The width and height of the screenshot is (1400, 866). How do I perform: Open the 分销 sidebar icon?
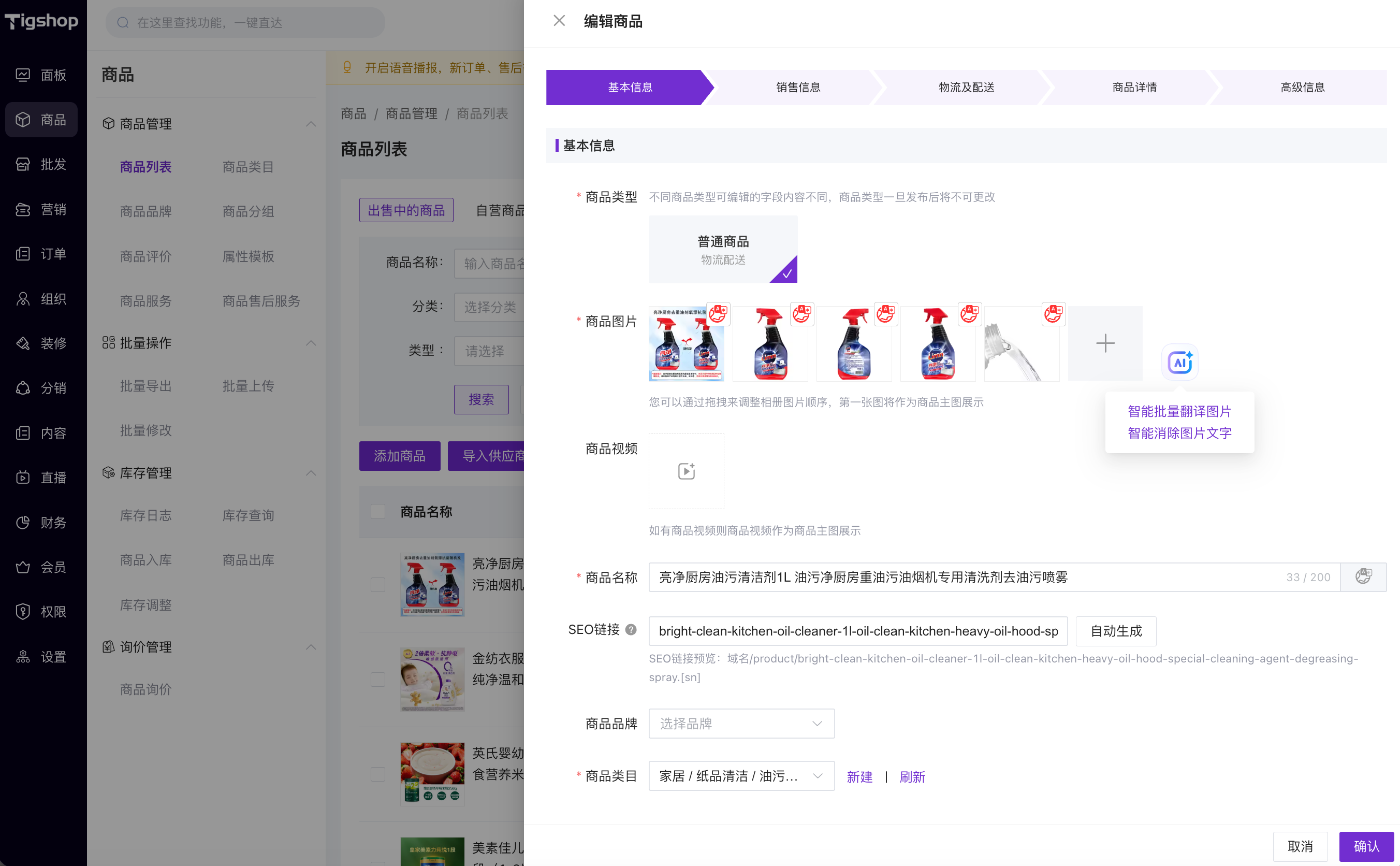23,388
